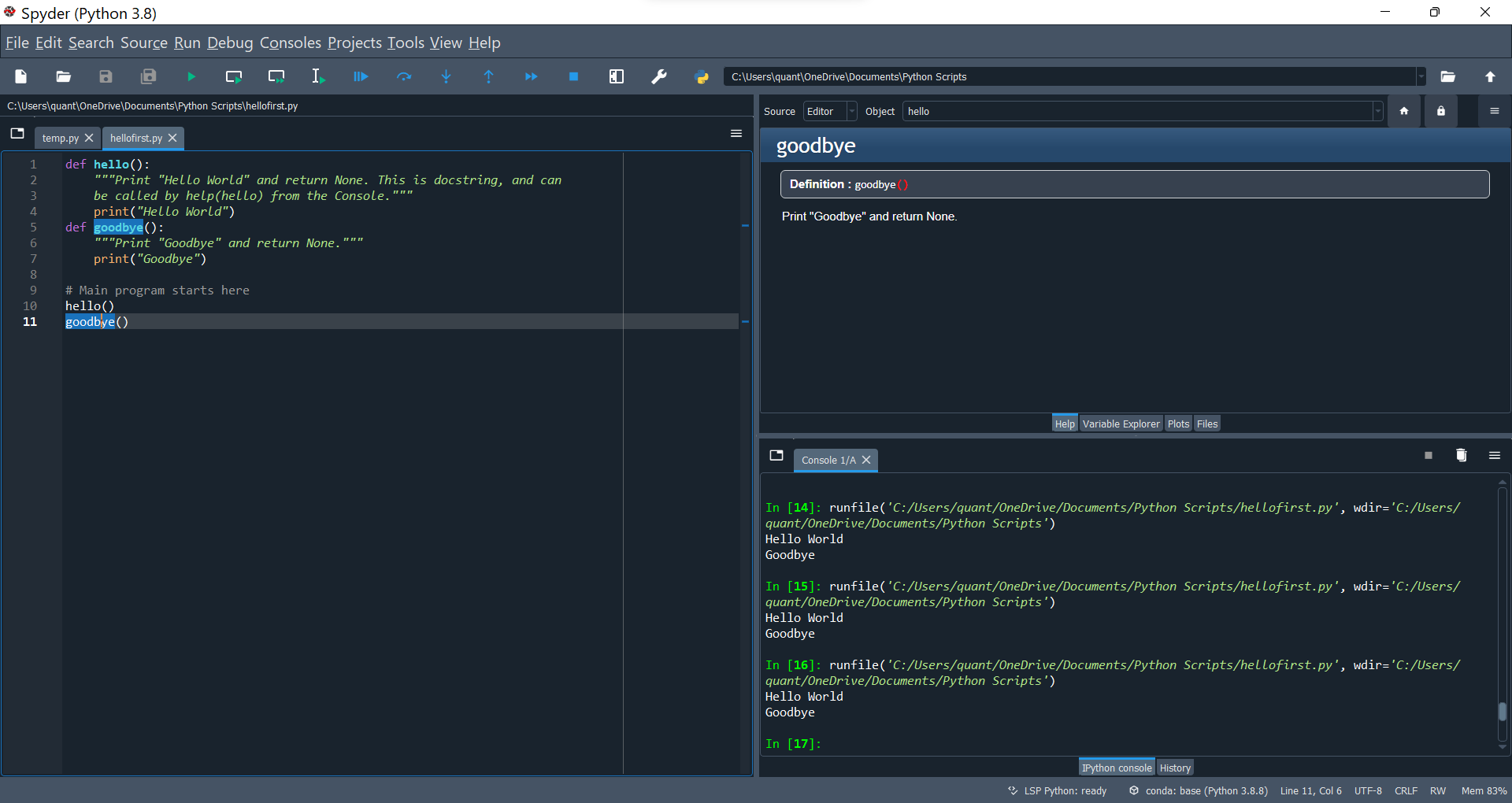Image resolution: width=1512 pixels, height=803 pixels.
Task: Browse for a working directory folder icon
Action: 1447,76
